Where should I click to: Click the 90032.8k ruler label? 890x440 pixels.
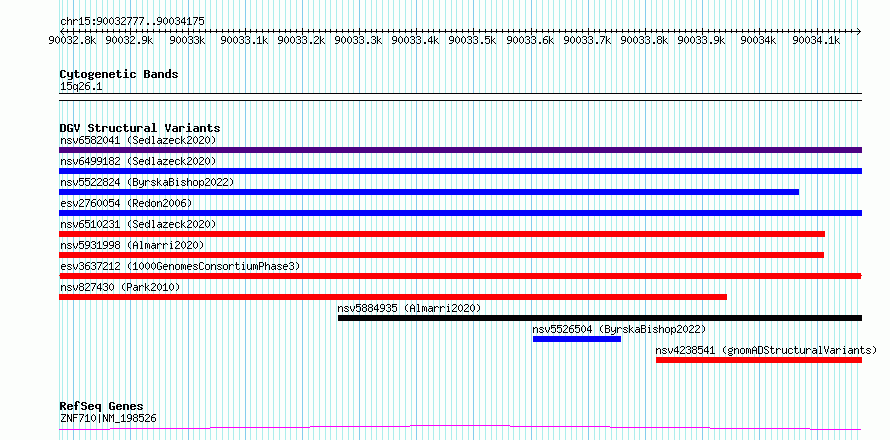(72, 40)
